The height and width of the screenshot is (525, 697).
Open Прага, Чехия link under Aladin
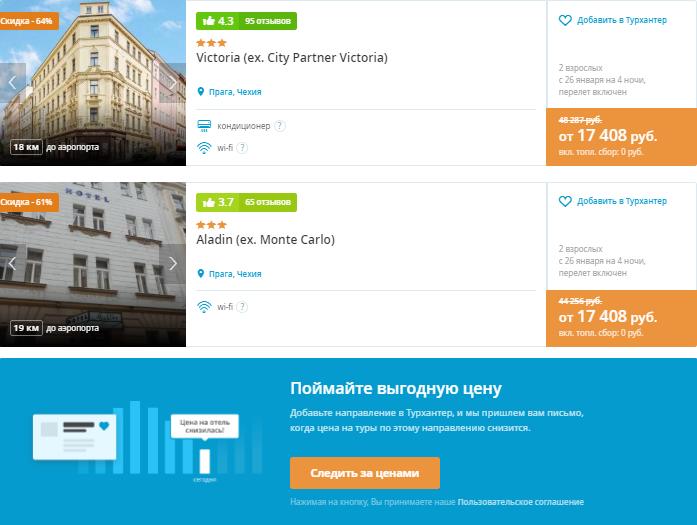click(235, 274)
